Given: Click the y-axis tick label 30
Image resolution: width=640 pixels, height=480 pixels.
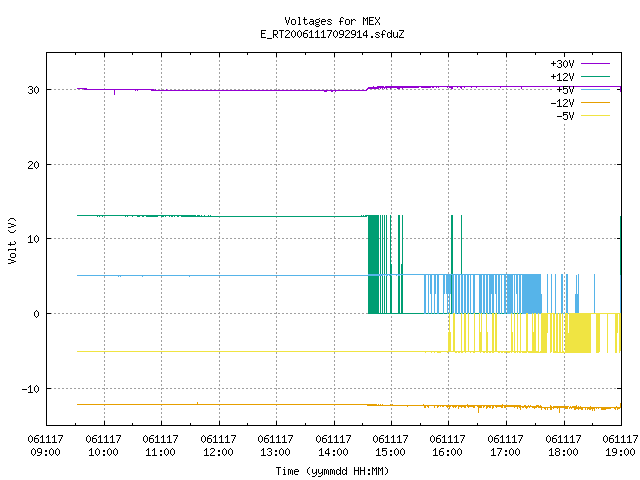Looking at the screenshot, I should (x=33, y=90).
